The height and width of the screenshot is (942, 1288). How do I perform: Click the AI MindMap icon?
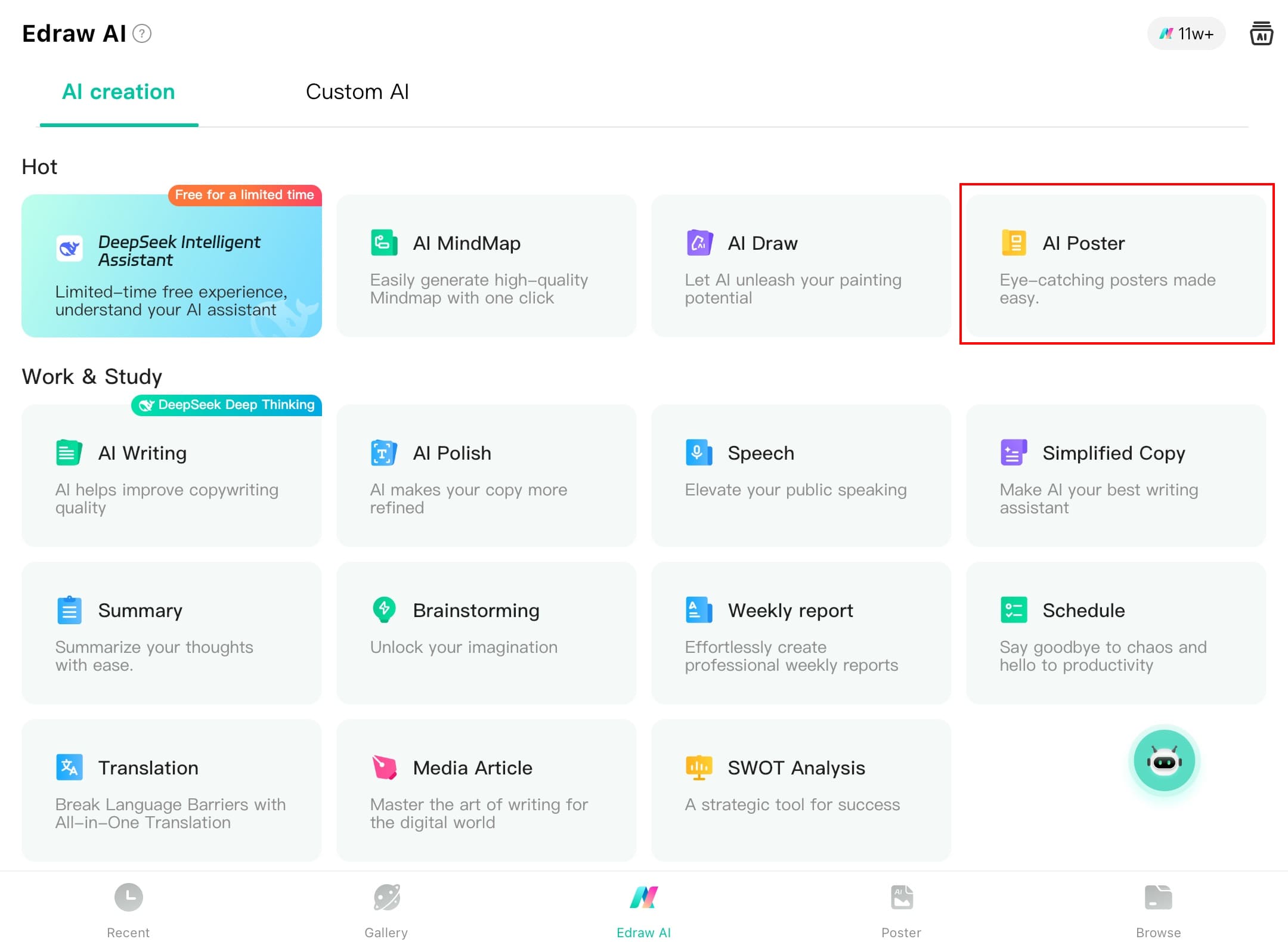[384, 243]
